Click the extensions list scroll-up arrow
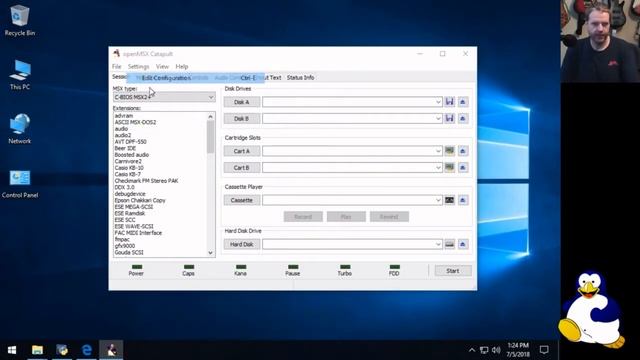This screenshot has height=360, width=640. [x=211, y=117]
